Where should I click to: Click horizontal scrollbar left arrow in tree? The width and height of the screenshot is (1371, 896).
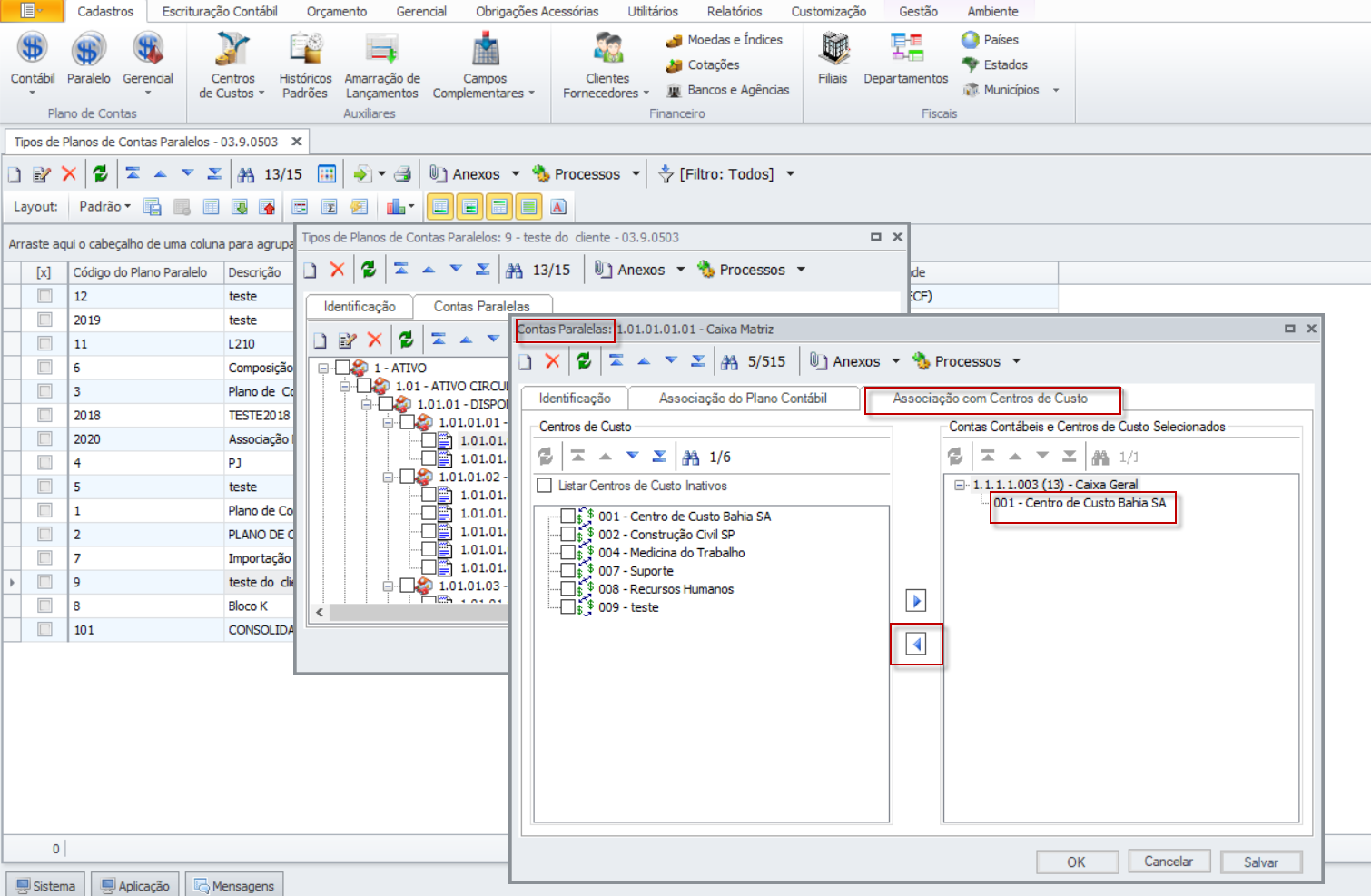[320, 613]
